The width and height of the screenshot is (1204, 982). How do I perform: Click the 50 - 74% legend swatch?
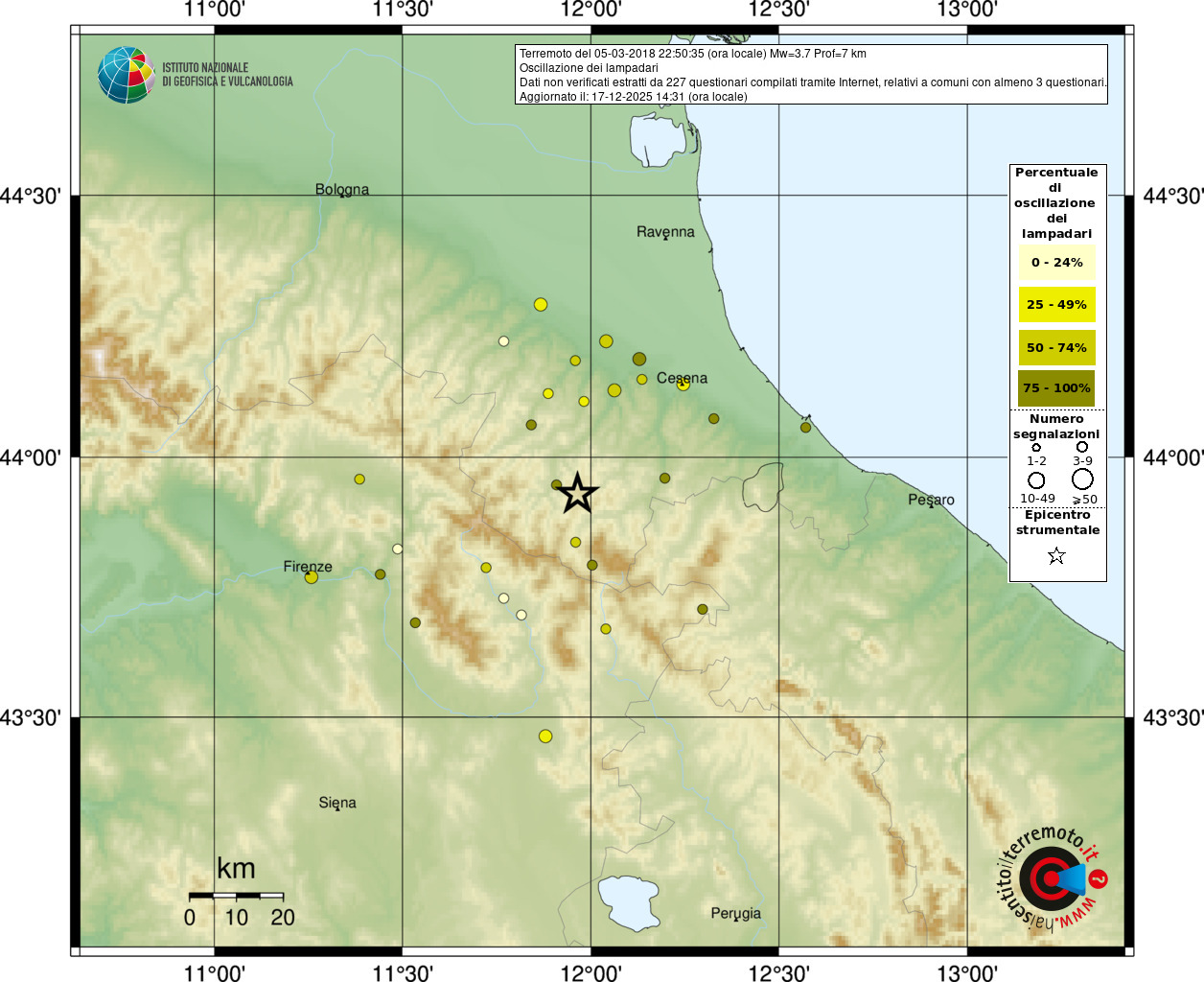coord(1056,347)
